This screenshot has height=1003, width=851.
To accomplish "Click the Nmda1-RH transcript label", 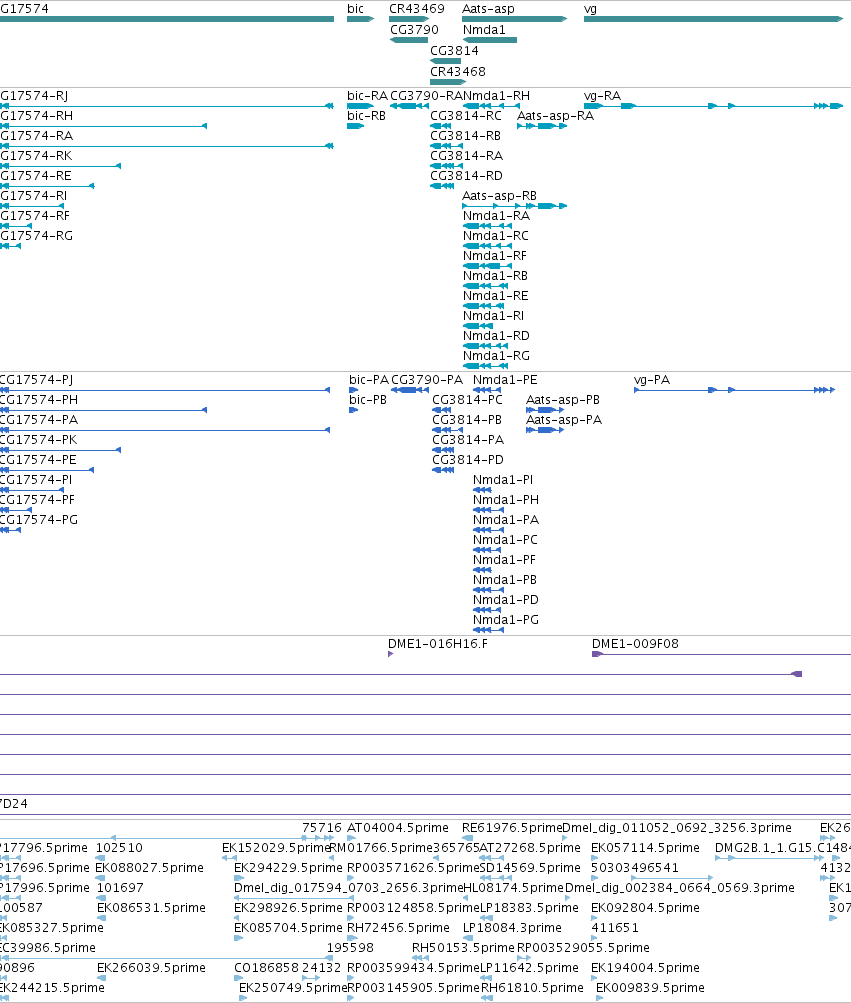I will [x=497, y=96].
